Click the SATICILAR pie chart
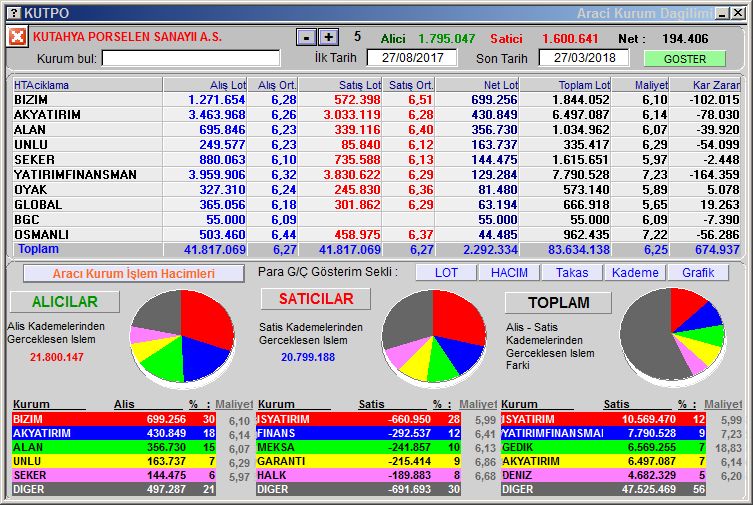The width and height of the screenshot is (753, 505). click(434, 337)
